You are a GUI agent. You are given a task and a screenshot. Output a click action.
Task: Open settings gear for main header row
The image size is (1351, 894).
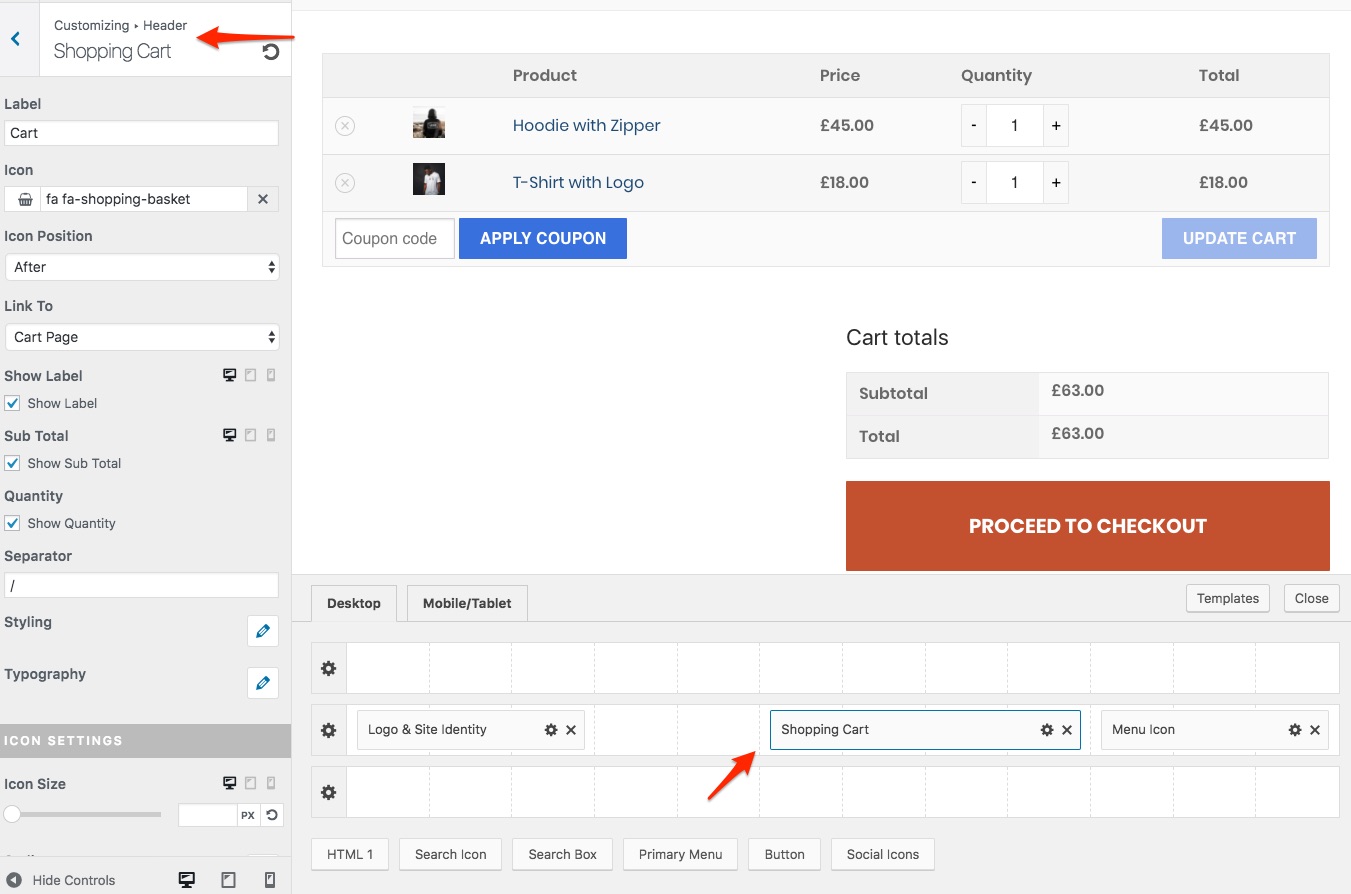328,730
